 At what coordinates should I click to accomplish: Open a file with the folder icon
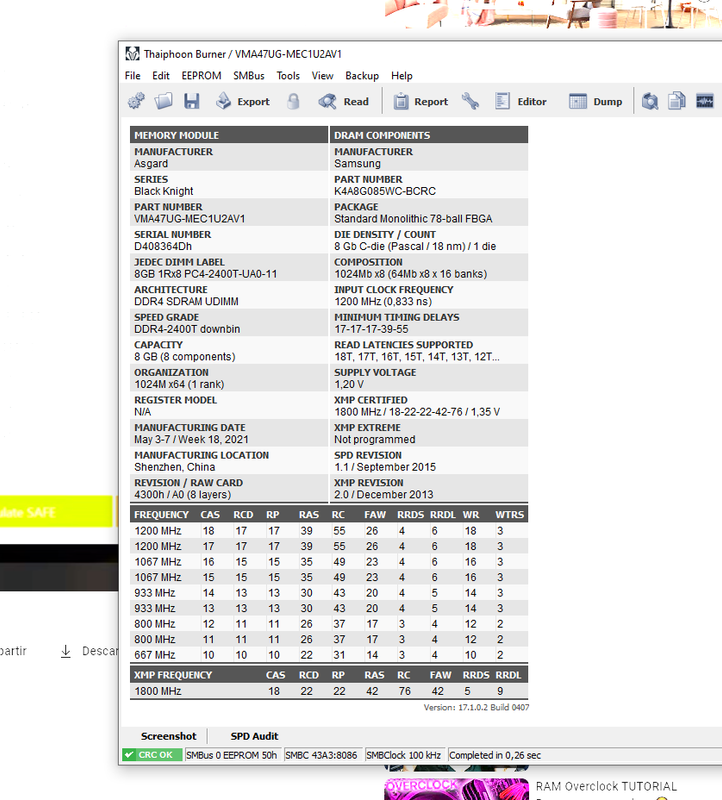coord(164,101)
